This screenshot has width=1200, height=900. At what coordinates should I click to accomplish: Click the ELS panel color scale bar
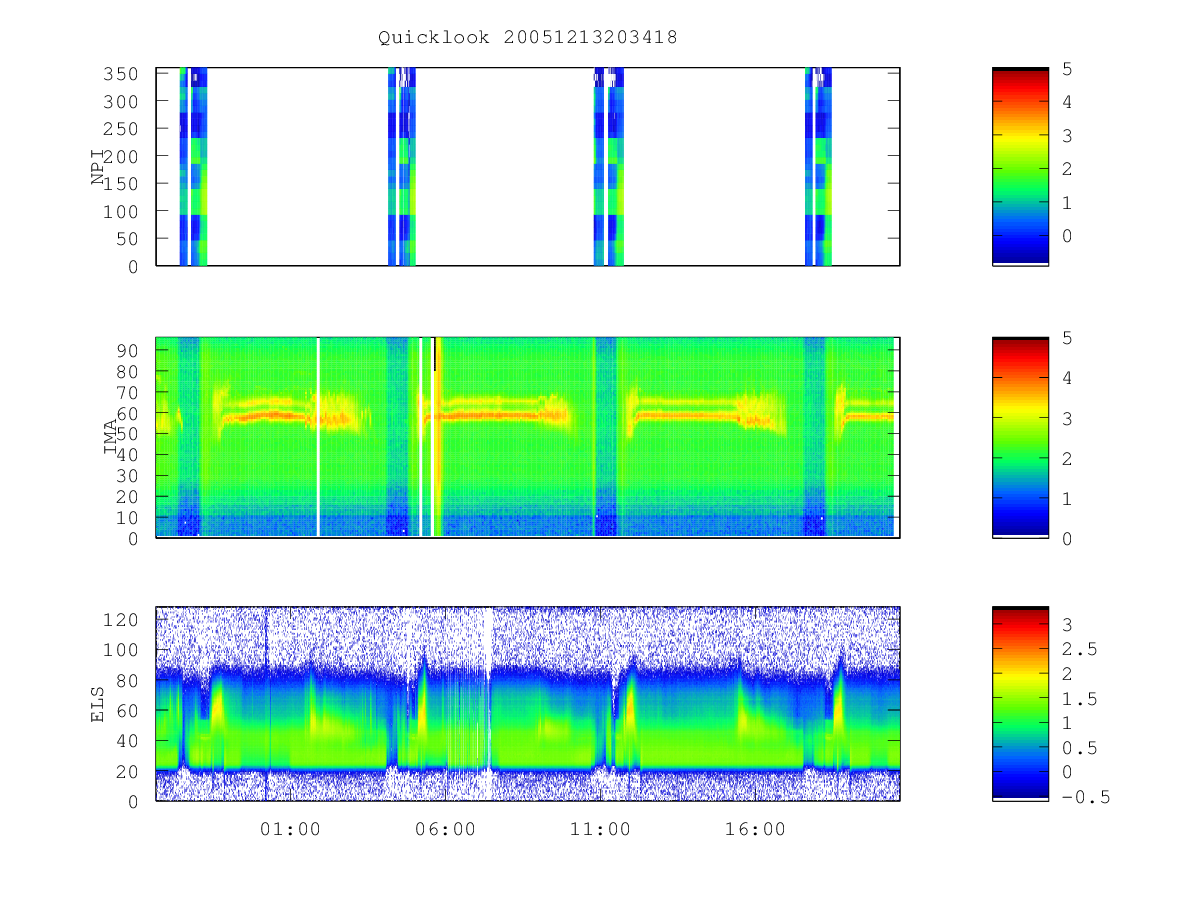pyautogui.click(x=1020, y=703)
